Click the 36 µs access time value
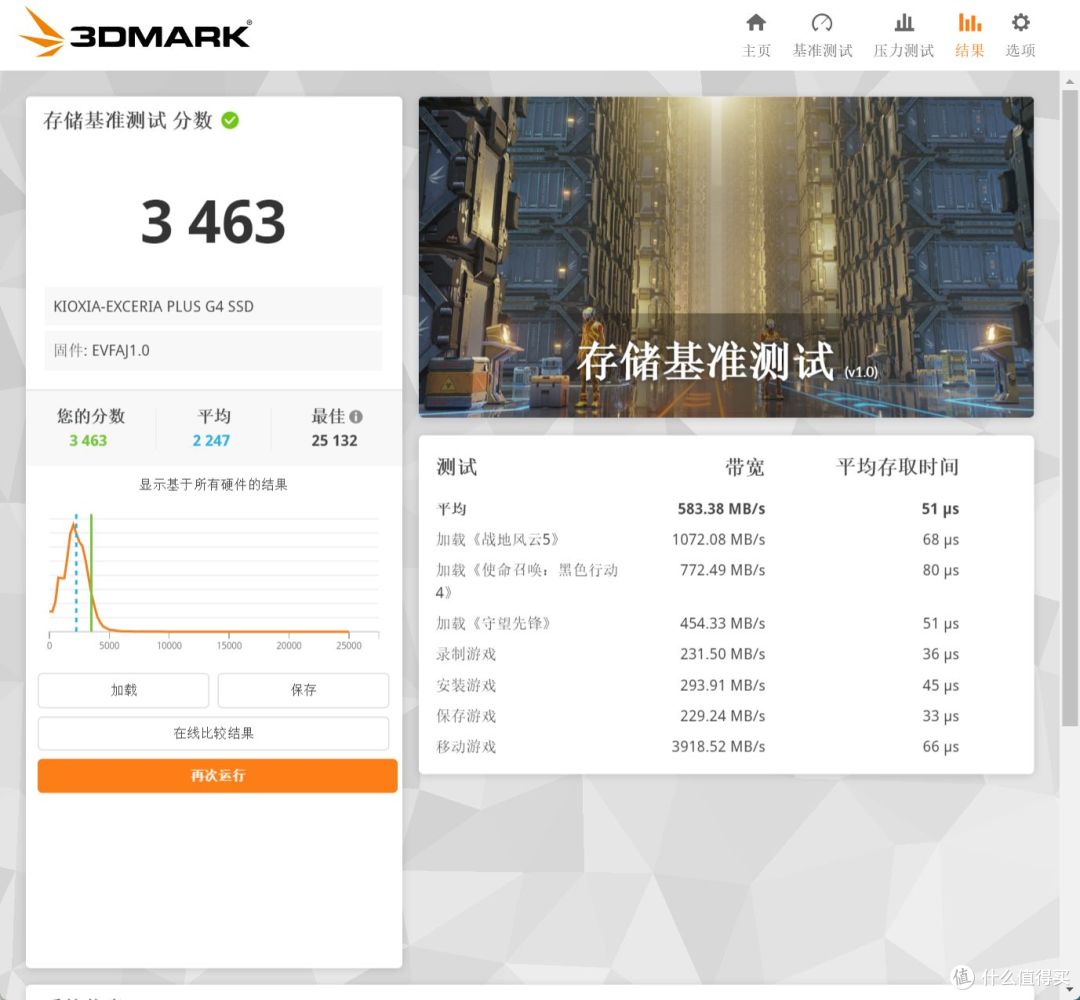The width and height of the screenshot is (1080, 1000). tap(941, 654)
